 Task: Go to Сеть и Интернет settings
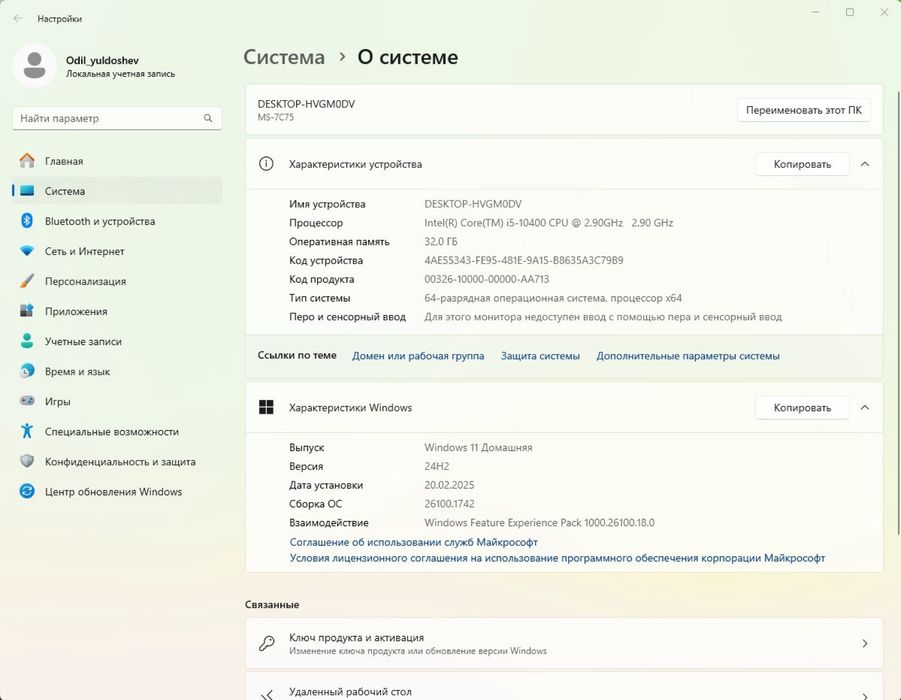[84, 251]
